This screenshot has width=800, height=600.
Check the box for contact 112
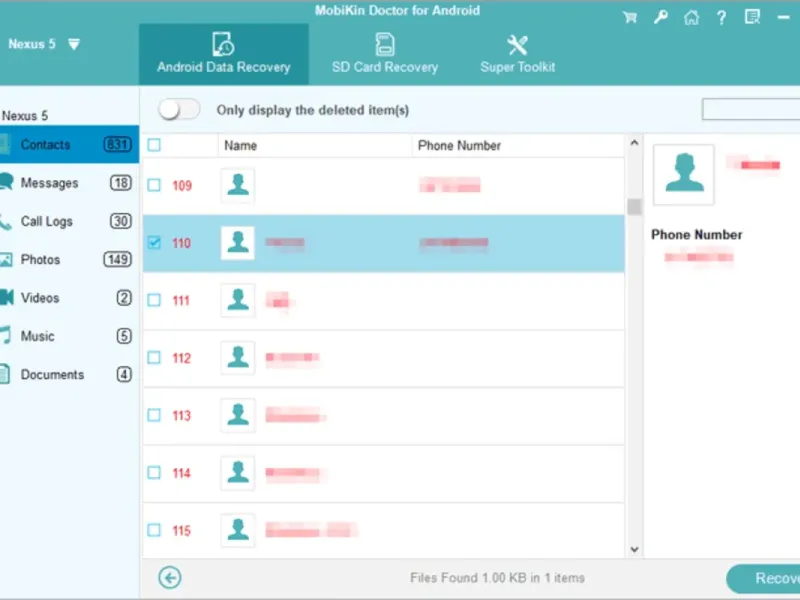(154, 357)
